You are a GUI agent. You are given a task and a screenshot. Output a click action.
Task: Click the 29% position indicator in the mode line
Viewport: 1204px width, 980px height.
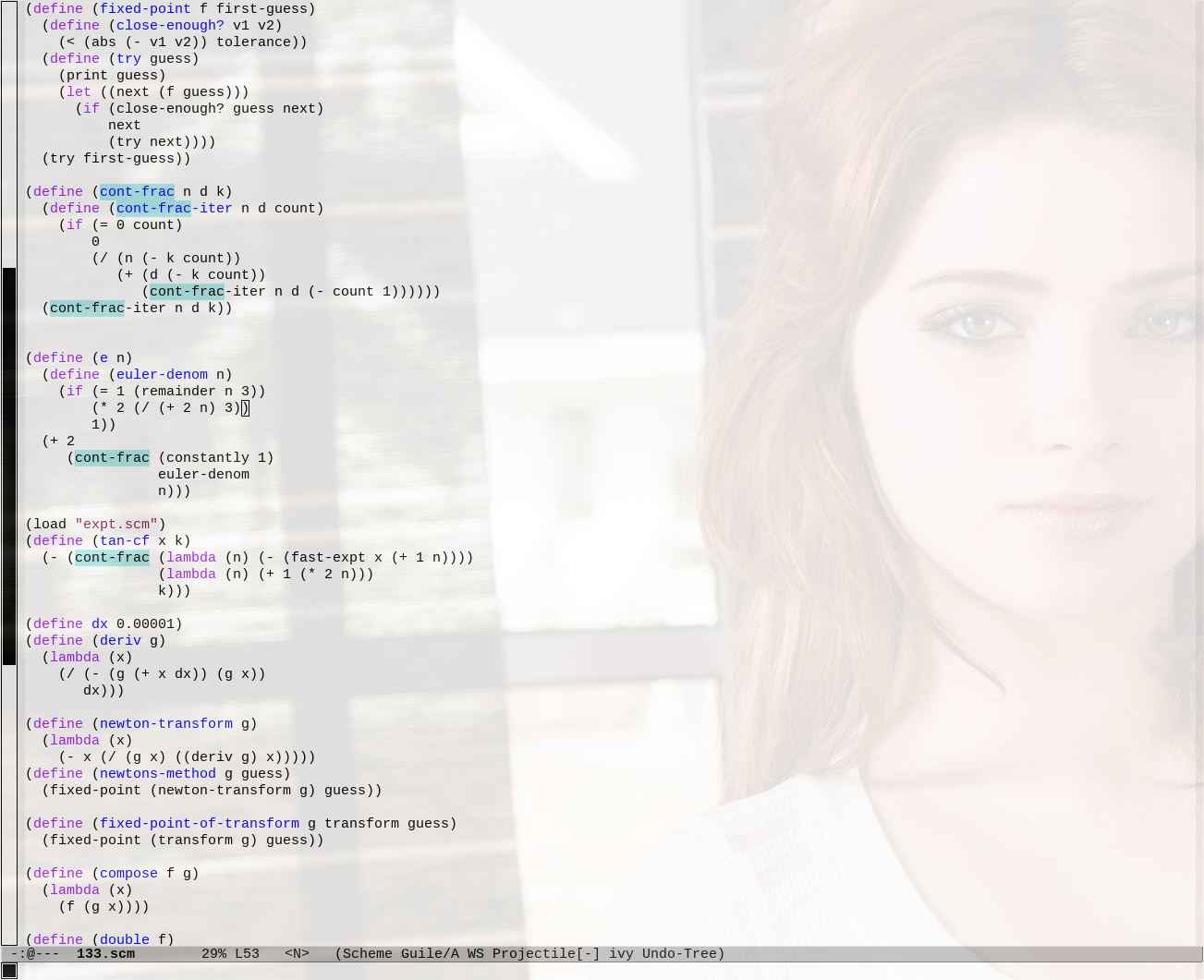213,953
